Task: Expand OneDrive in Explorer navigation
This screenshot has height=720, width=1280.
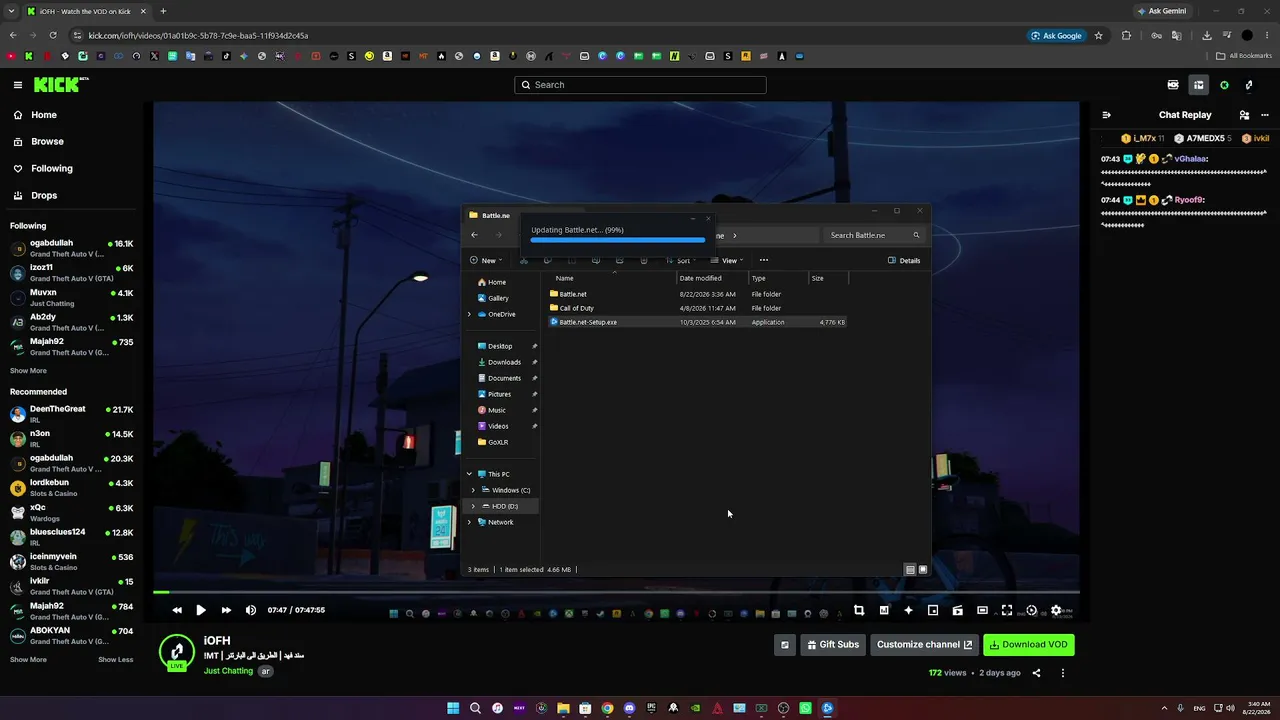Action: tap(469, 314)
